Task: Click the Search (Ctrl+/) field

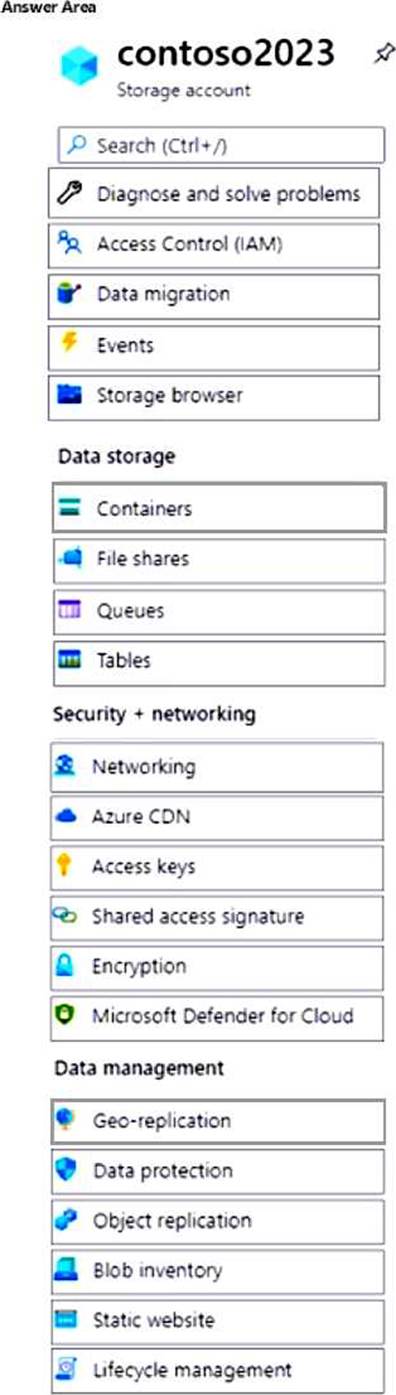Action: click(221, 145)
